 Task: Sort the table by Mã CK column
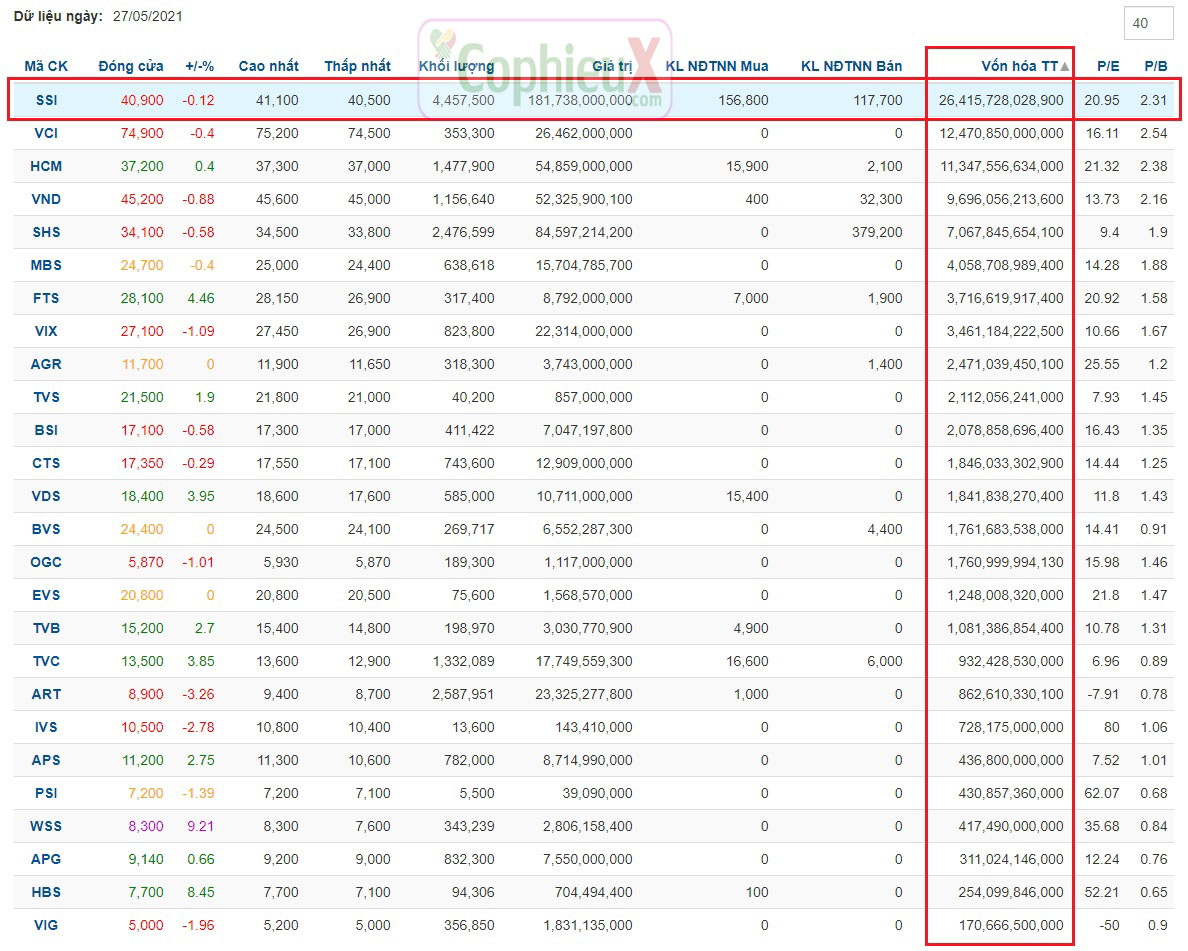pyautogui.click(x=46, y=66)
